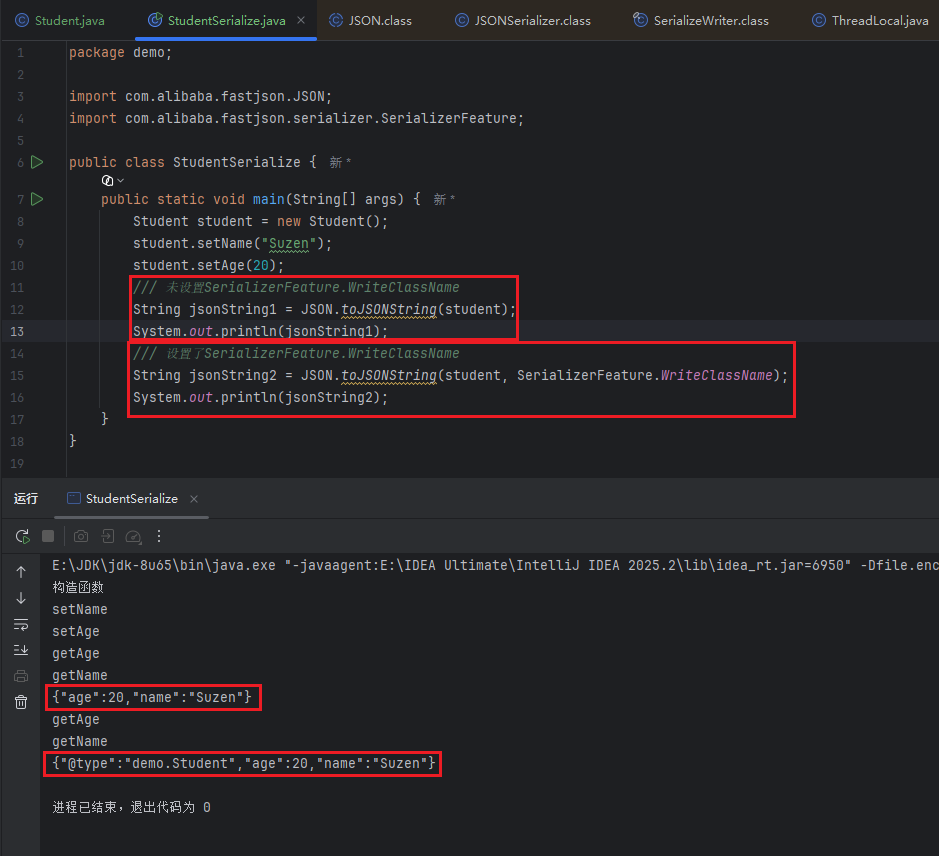Click the Student.java file type icon
939x856 pixels.
(22, 20)
